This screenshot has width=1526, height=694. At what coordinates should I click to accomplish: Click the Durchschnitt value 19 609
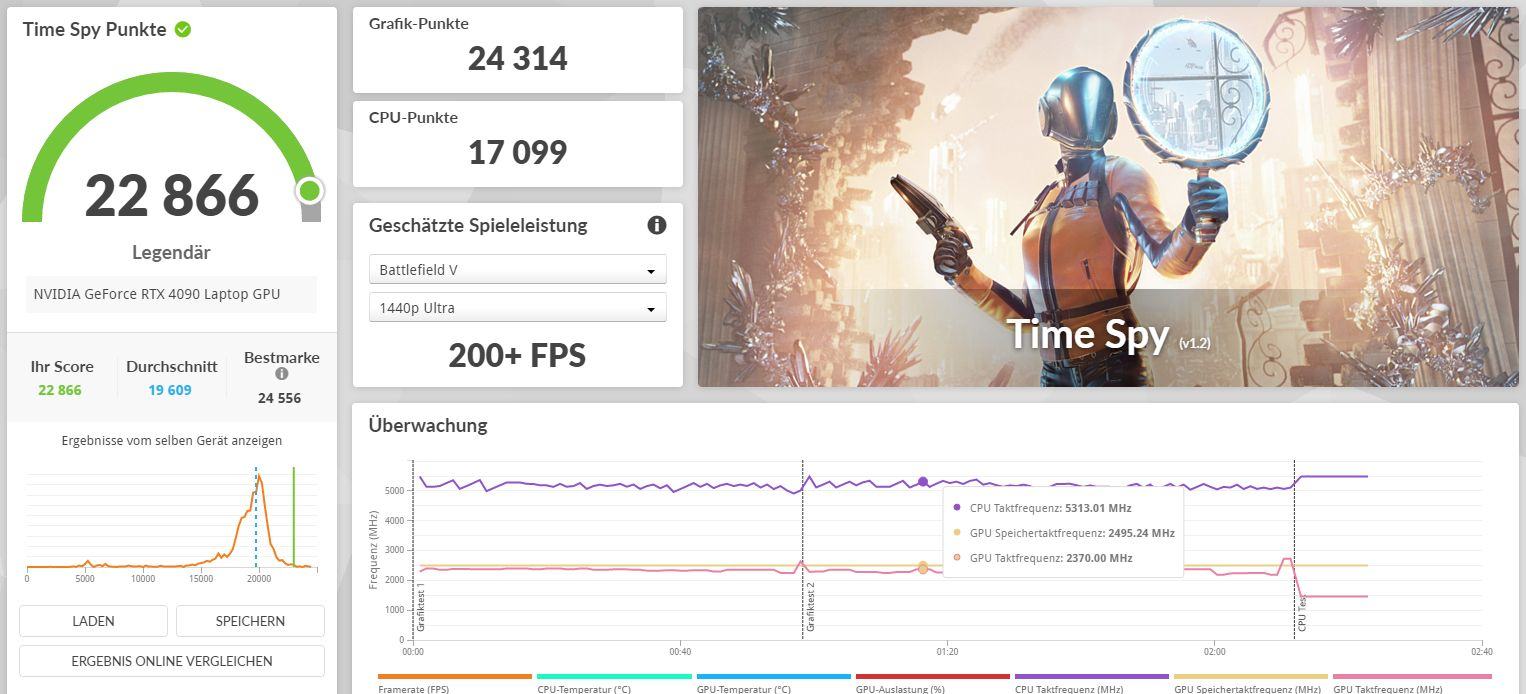pyautogui.click(x=170, y=390)
